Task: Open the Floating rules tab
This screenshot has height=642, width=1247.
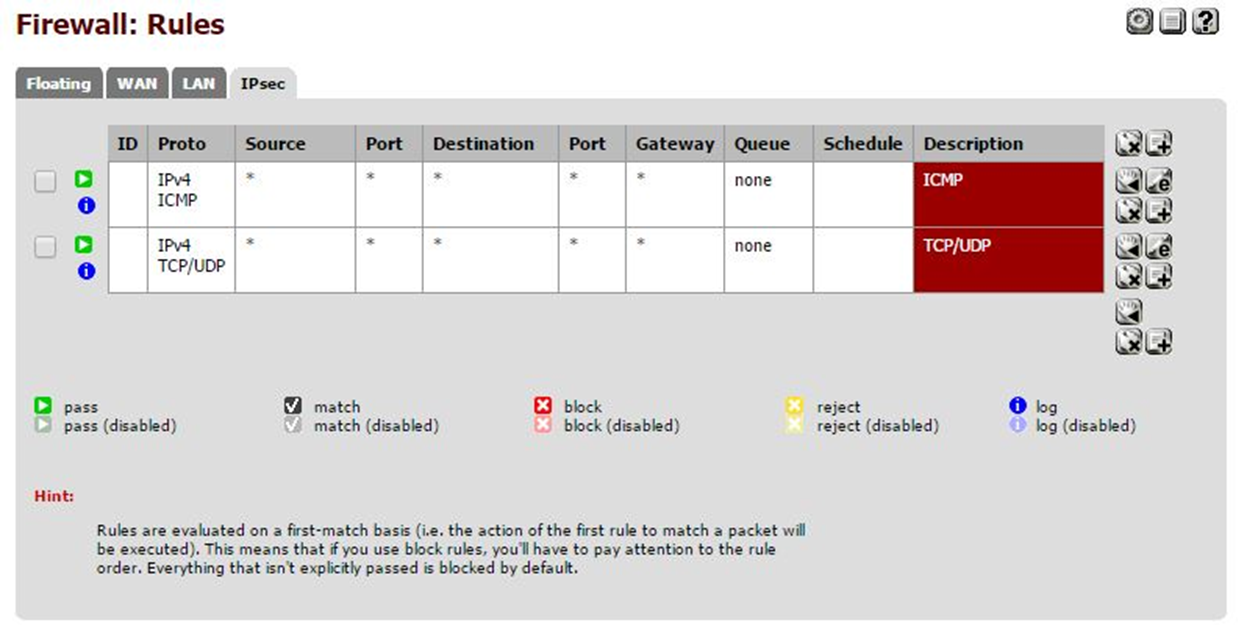Action: (x=58, y=84)
